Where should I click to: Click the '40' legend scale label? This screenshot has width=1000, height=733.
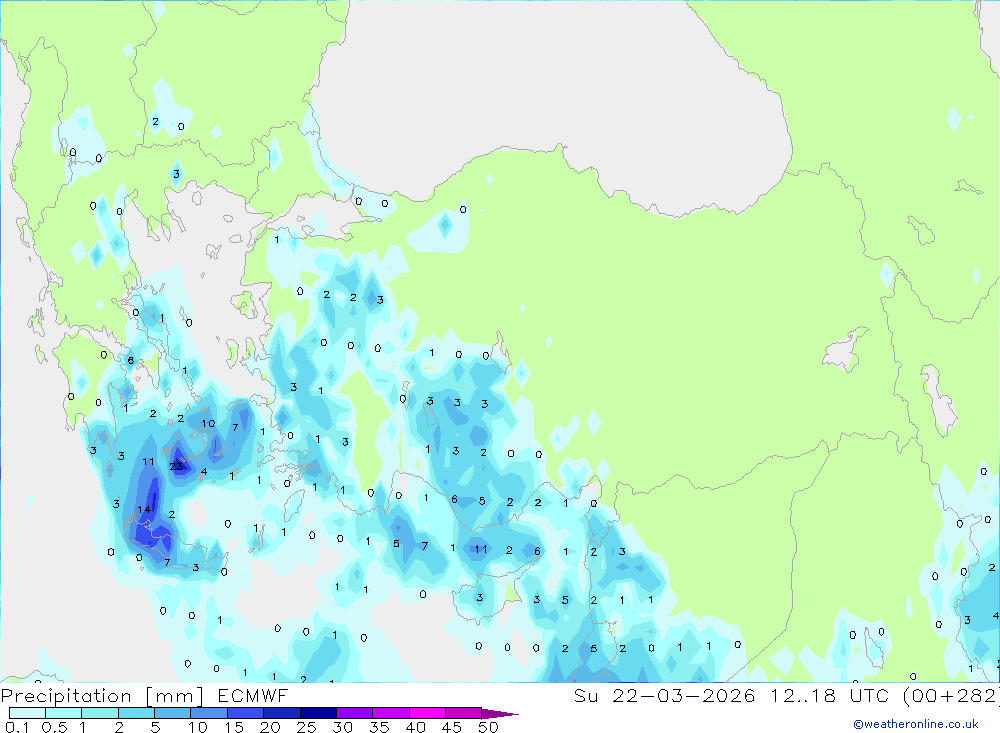416,727
